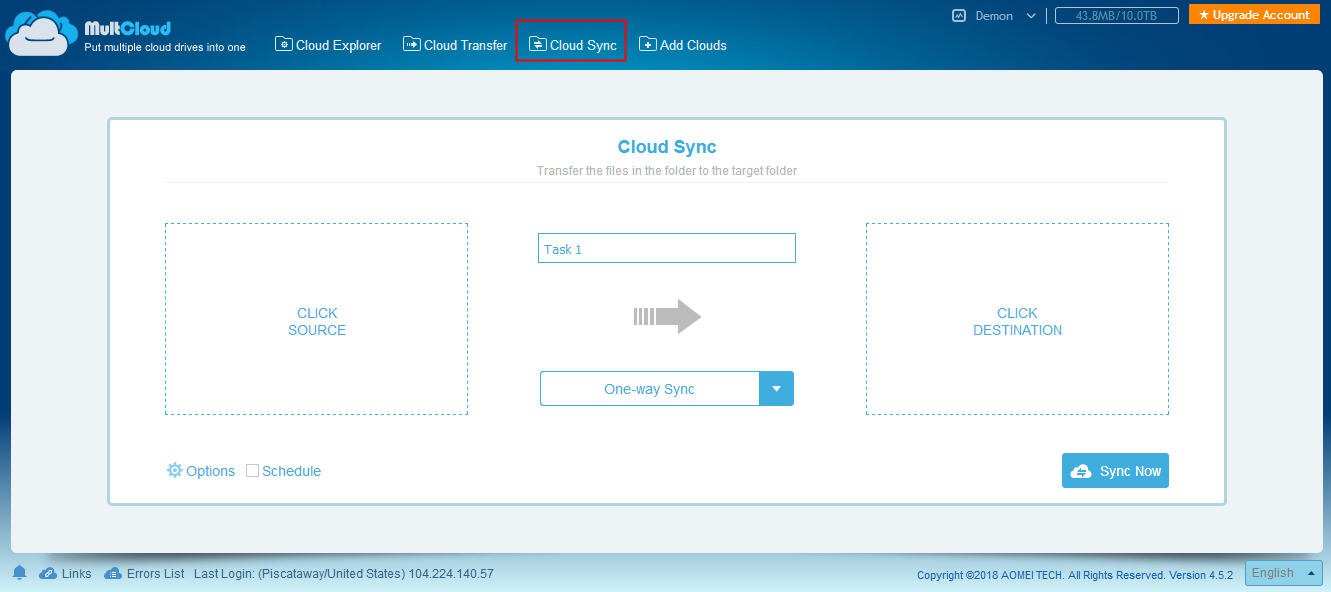Open the Add Clouds tab
The width and height of the screenshot is (1331, 592).
click(x=683, y=45)
